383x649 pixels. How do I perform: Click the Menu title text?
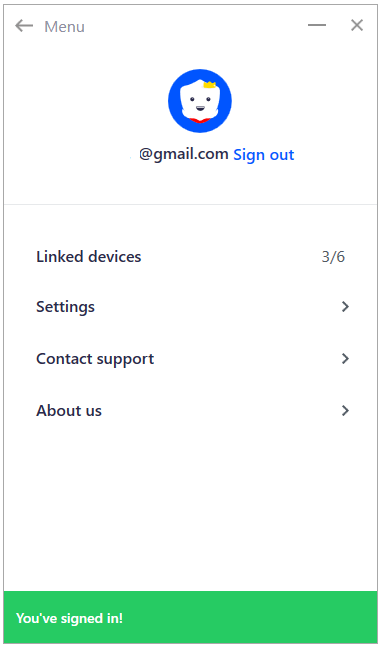click(65, 26)
